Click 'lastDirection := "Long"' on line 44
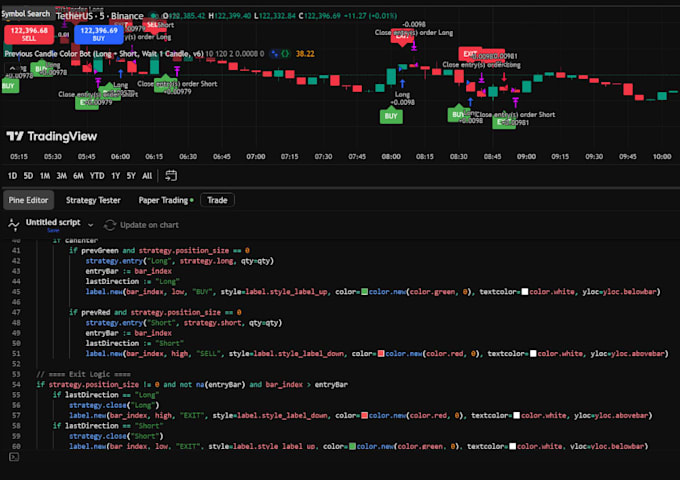The height and width of the screenshot is (480, 680). (x=132, y=281)
